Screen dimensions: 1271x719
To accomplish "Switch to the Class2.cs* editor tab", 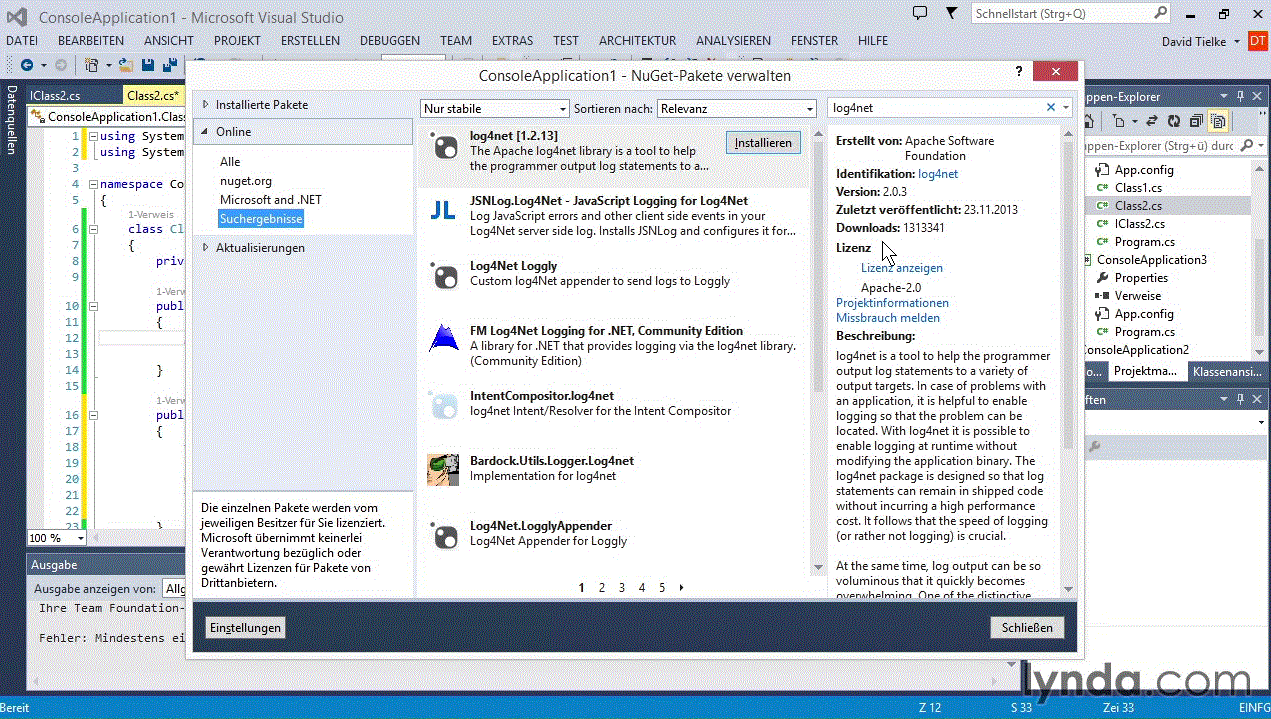I will pos(153,96).
